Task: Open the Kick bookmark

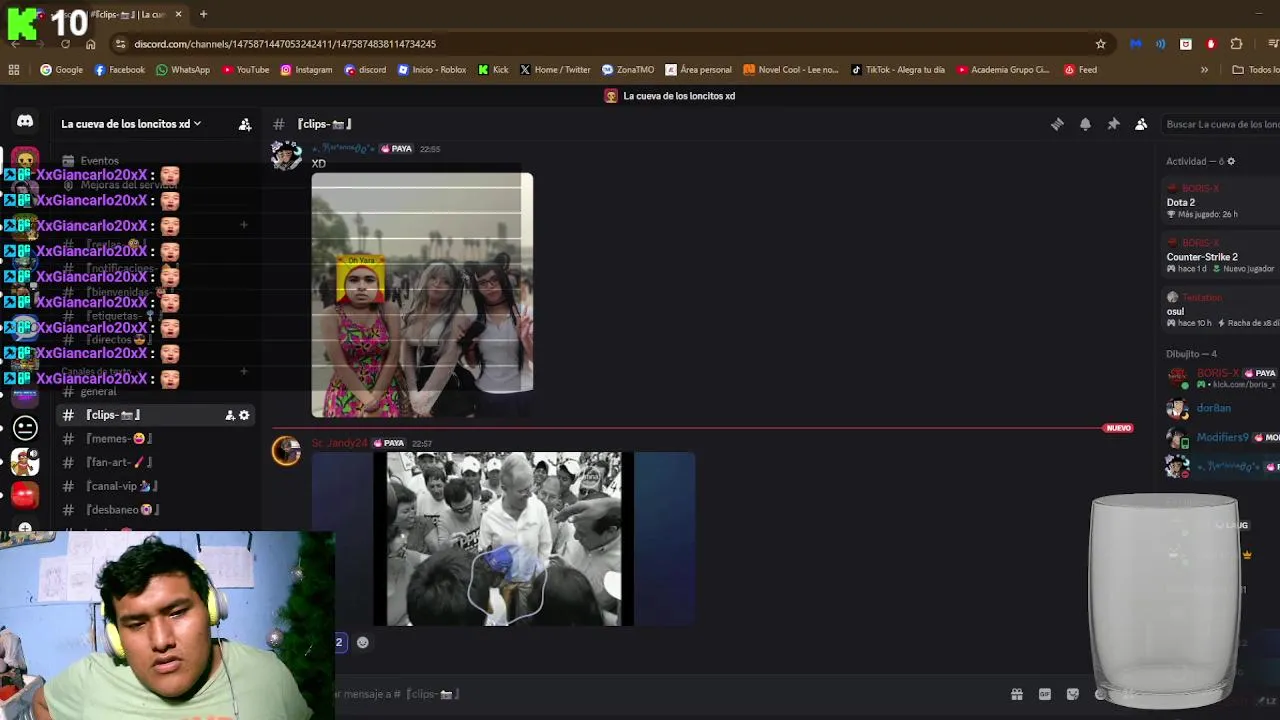Action: [x=493, y=70]
